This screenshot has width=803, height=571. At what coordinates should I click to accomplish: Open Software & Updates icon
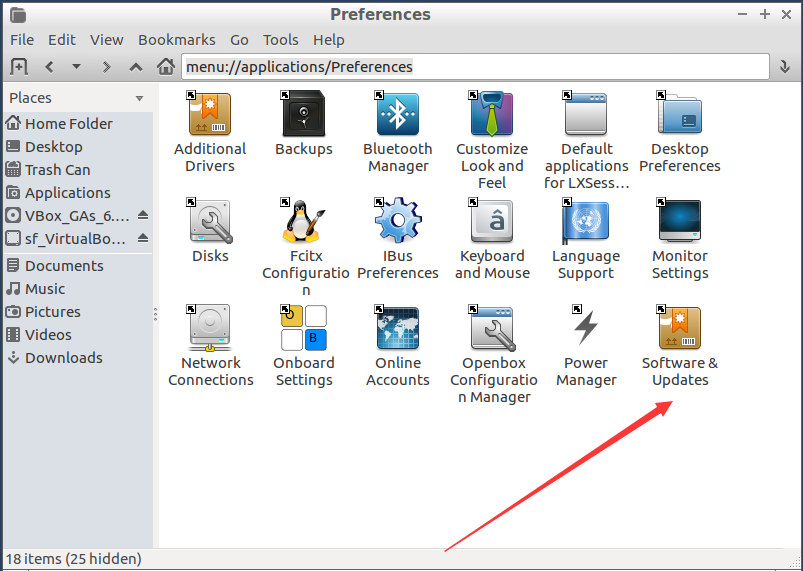click(x=680, y=328)
